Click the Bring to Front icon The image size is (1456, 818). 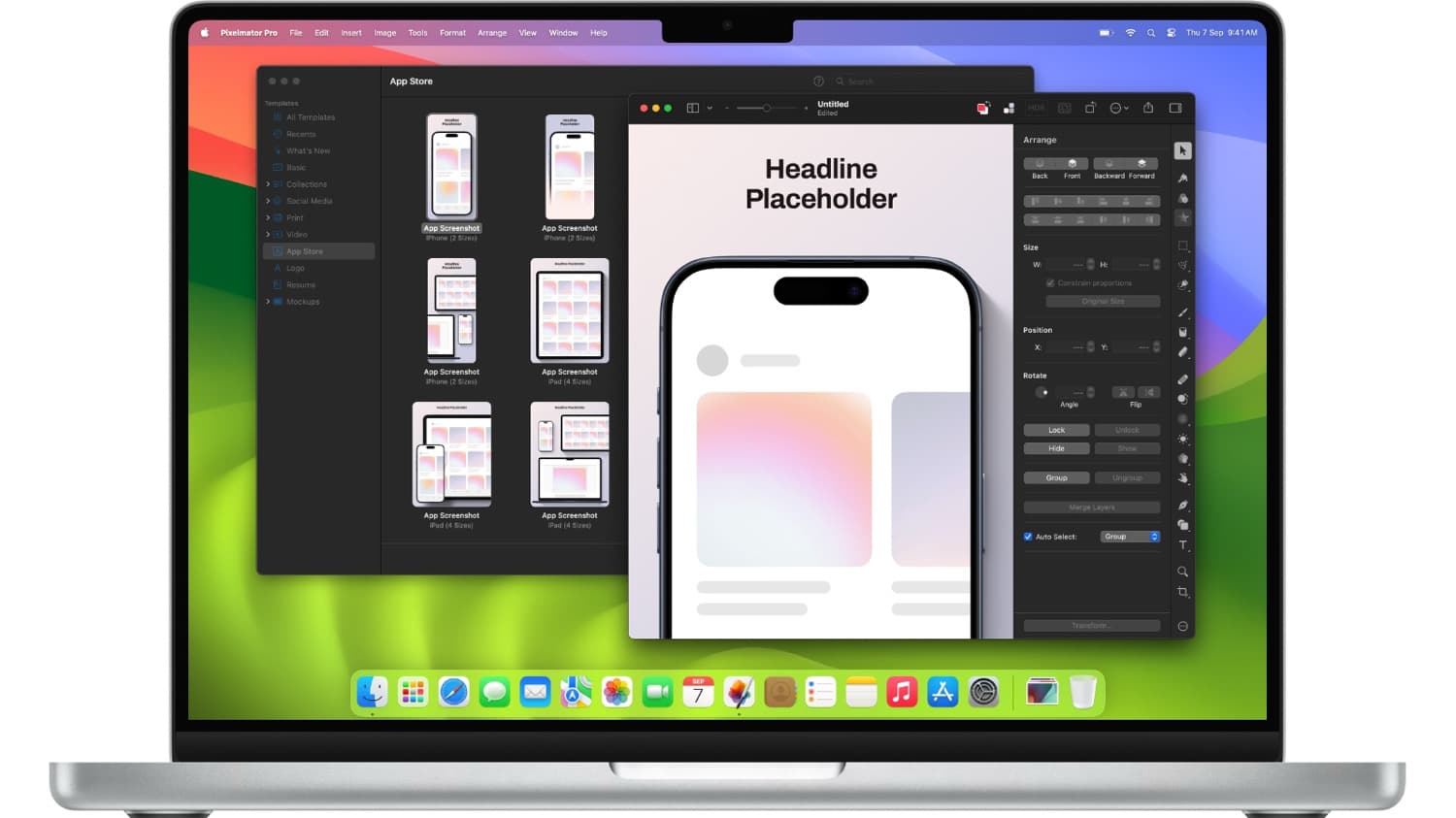pos(1072,164)
